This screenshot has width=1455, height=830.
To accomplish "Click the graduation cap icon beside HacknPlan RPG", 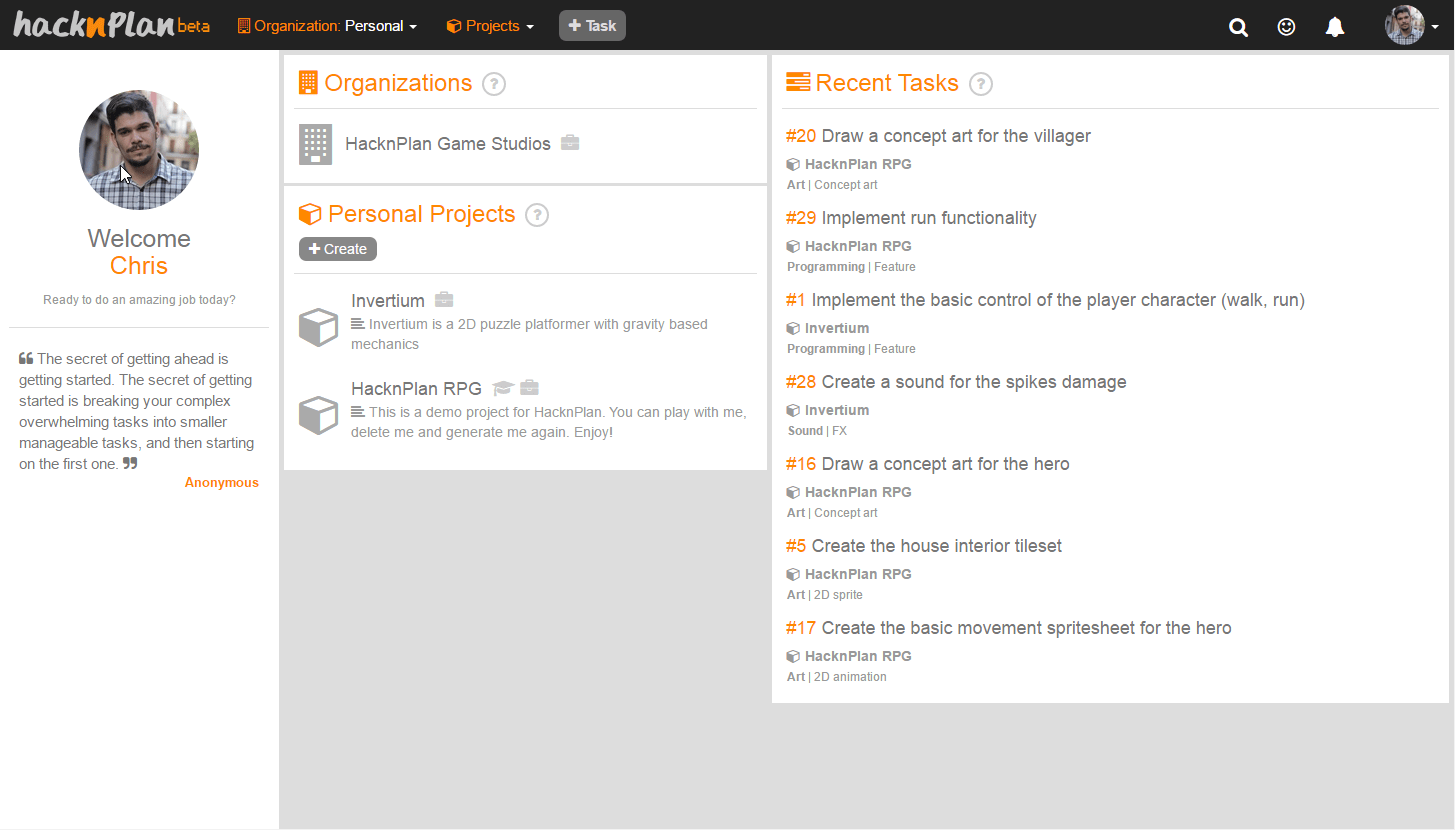I will coord(502,388).
